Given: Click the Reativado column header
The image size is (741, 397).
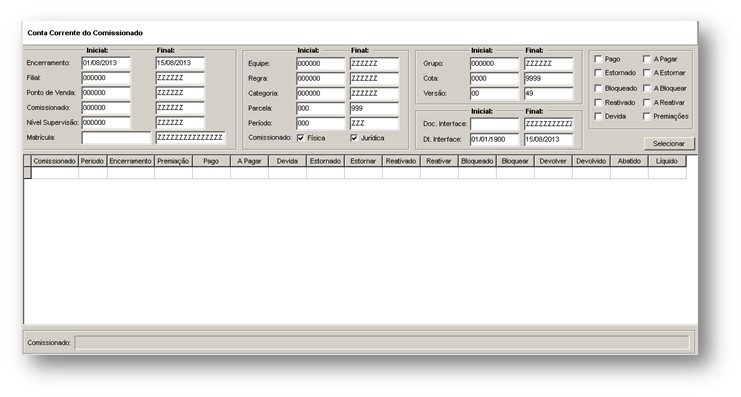Looking at the screenshot, I should pyautogui.click(x=401, y=161).
